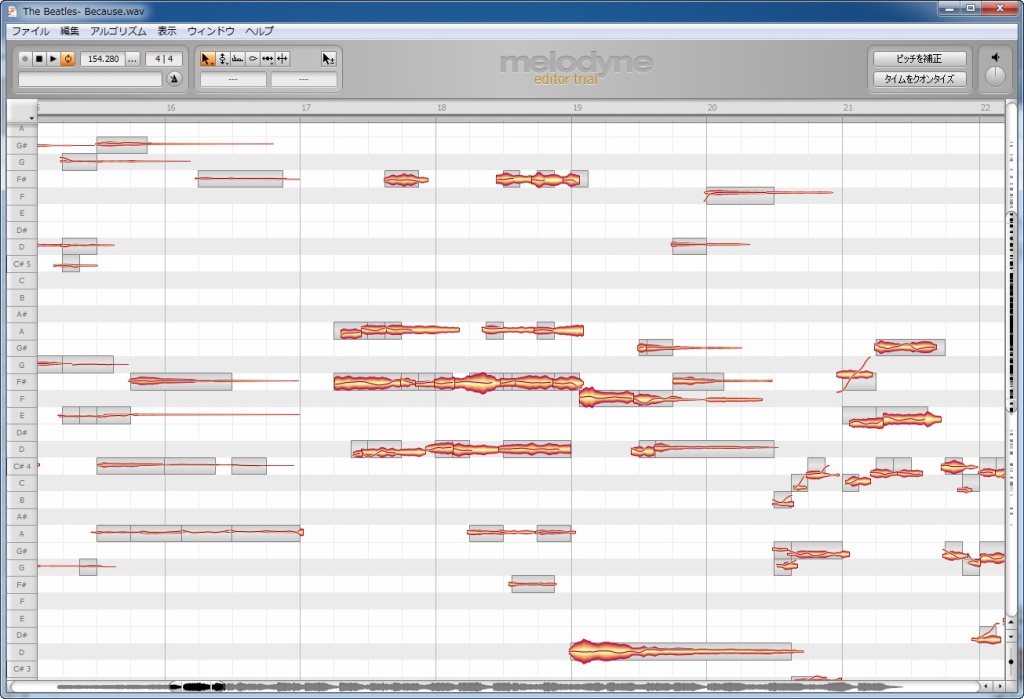
Task: Click the タイムをクオンタイズ button
Action: pyautogui.click(x=920, y=79)
